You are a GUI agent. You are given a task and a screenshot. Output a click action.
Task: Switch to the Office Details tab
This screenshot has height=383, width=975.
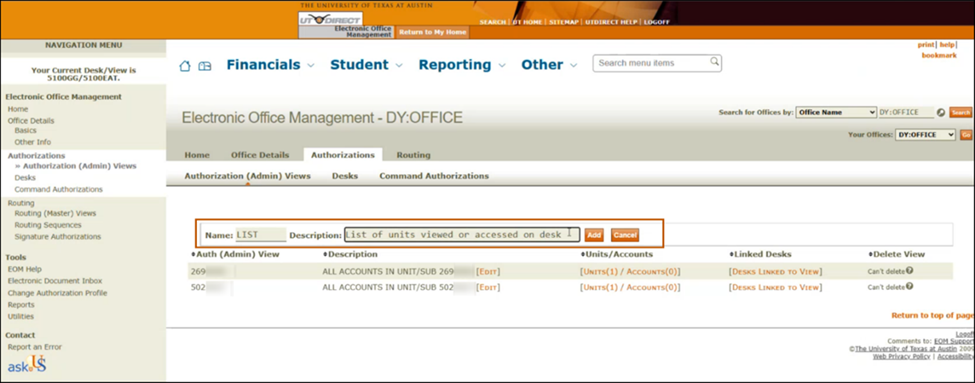260,155
